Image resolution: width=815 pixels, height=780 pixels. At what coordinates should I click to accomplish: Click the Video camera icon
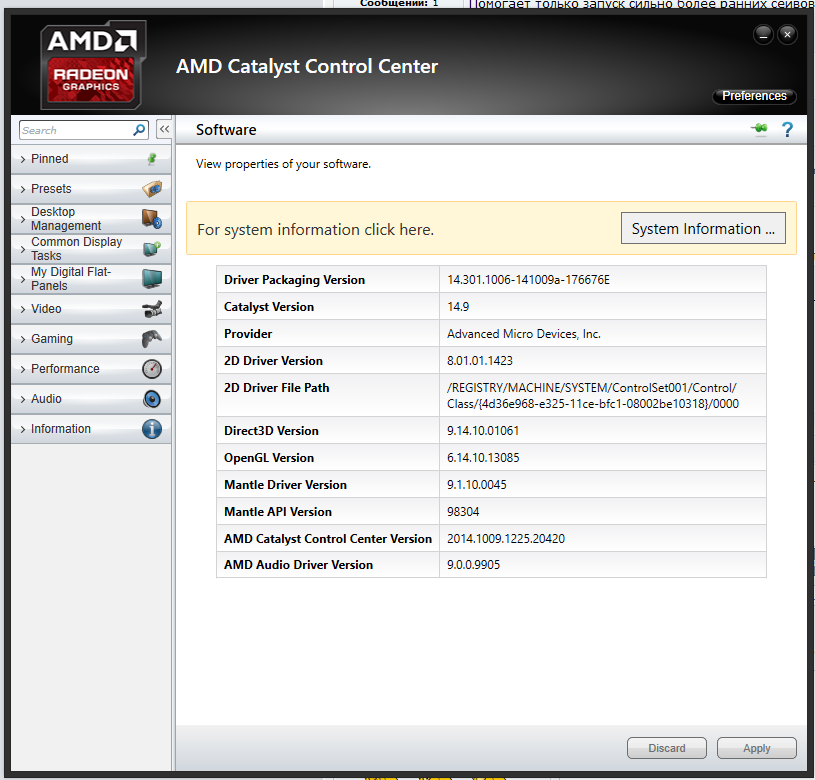coord(152,309)
